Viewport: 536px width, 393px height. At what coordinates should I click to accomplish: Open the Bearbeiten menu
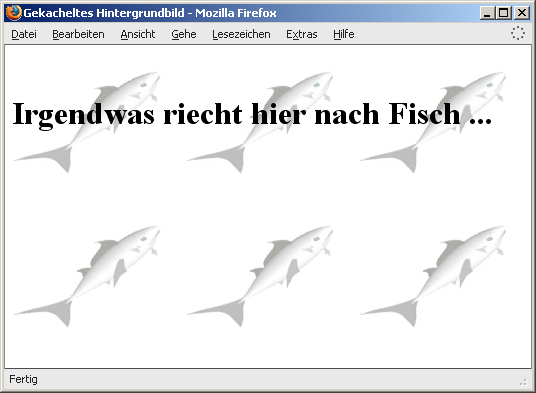point(78,34)
